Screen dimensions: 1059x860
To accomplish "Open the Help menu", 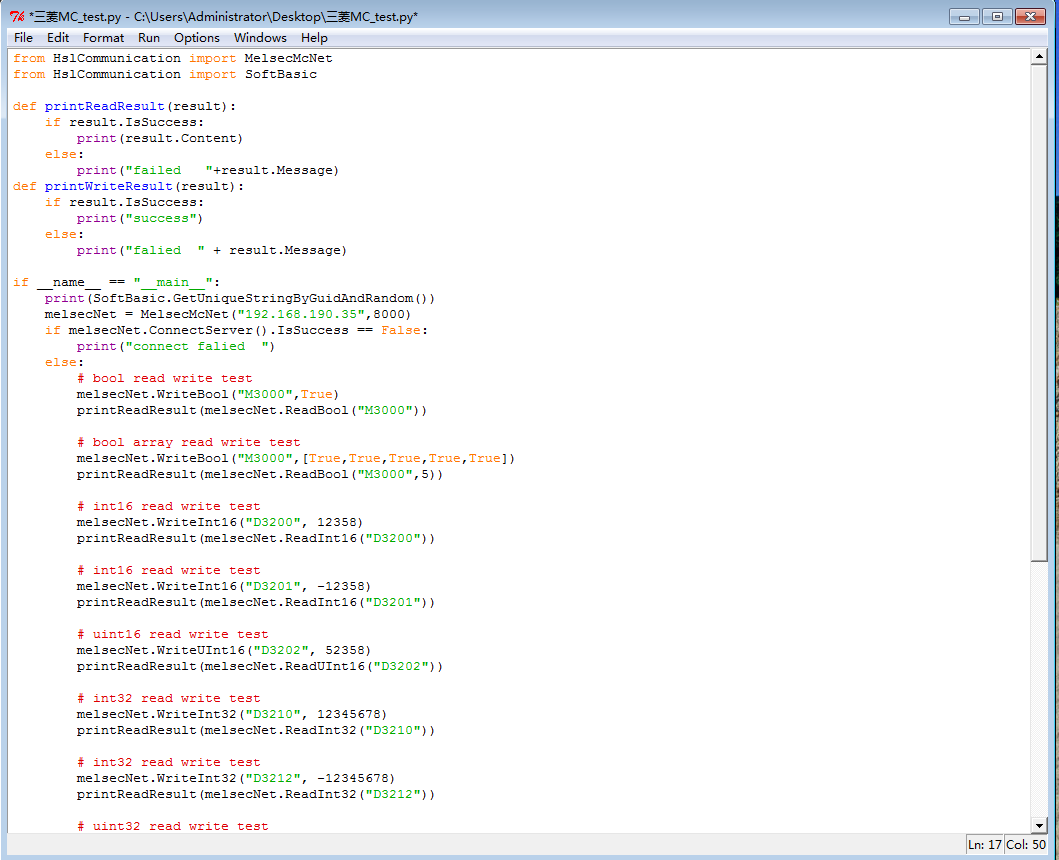I will point(314,37).
